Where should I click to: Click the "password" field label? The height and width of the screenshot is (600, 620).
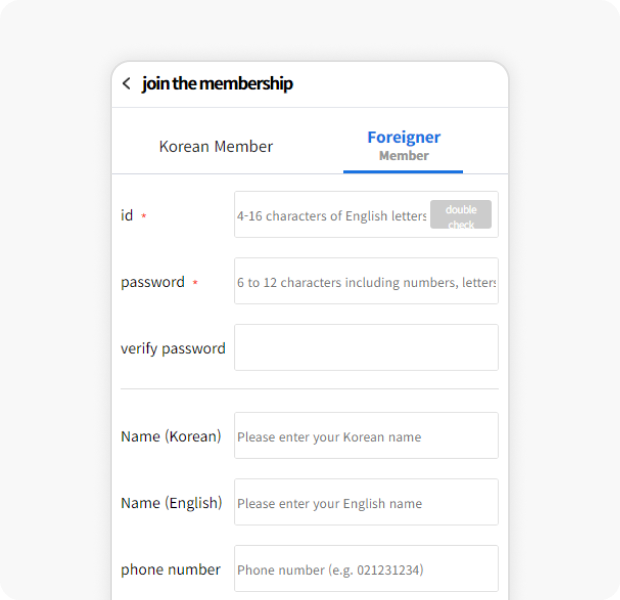[152, 282]
